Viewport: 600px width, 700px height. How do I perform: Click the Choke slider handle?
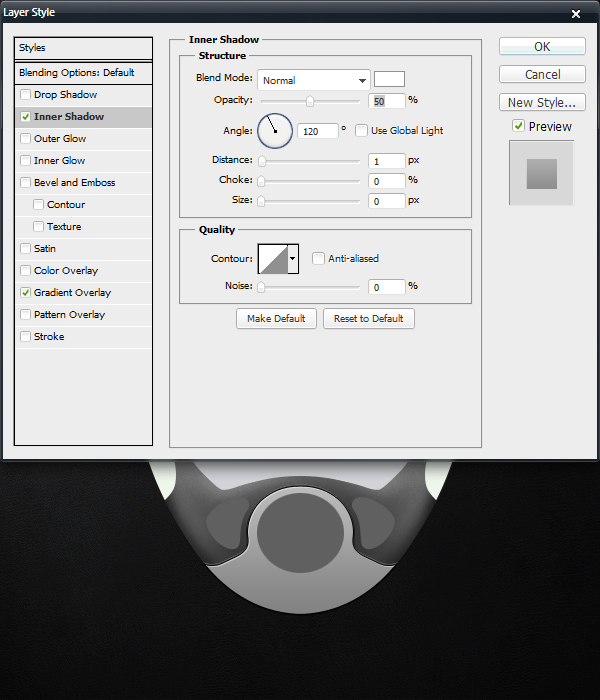click(261, 181)
